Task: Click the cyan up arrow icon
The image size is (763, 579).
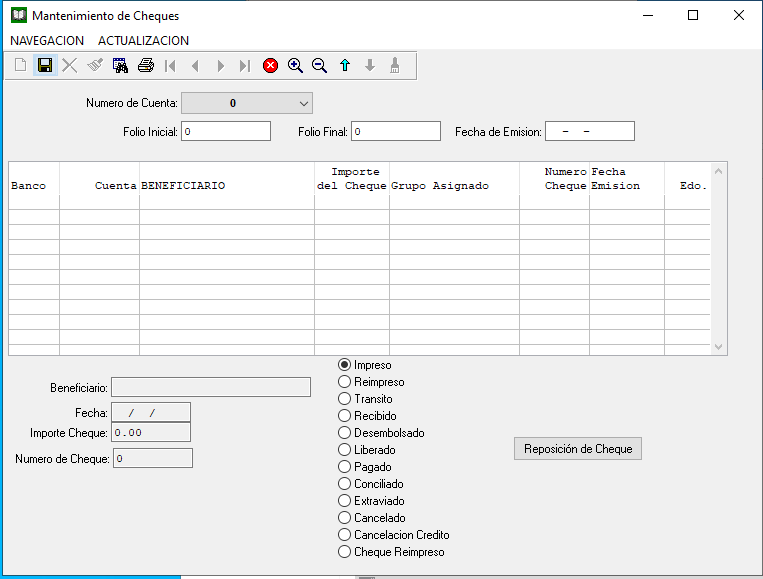Action: pyautogui.click(x=345, y=66)
